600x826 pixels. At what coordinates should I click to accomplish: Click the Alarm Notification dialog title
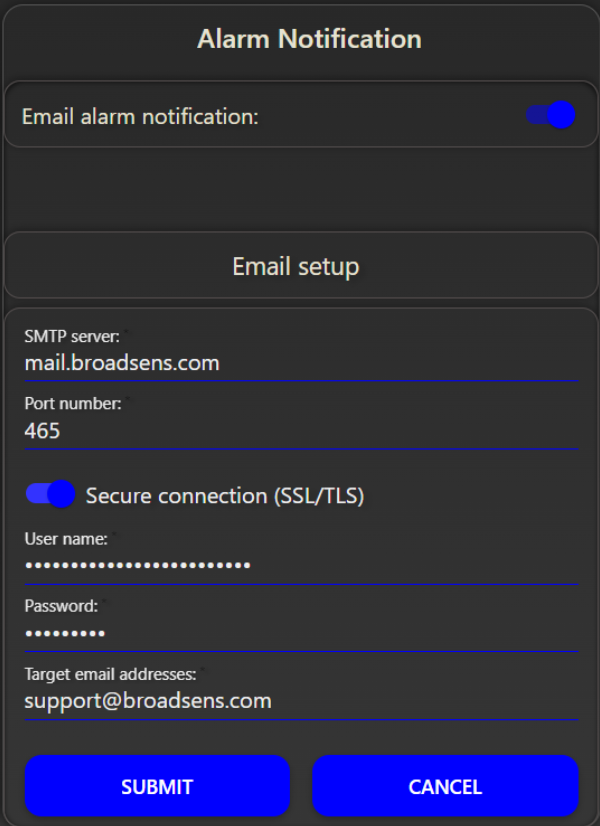click(x=309, y=39)
